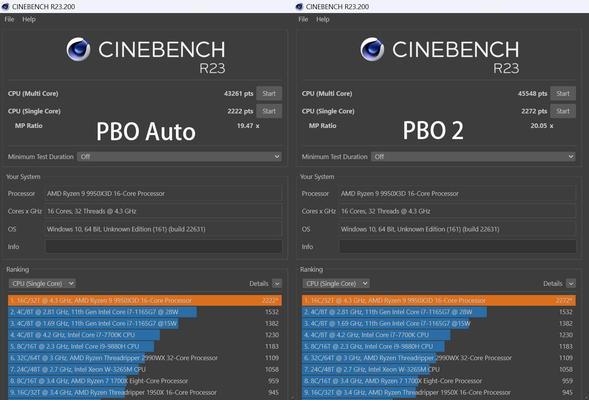Select i7-1165G7 @15W row in right ranking
Screen dimensions: 589x400
coord(439,323)
